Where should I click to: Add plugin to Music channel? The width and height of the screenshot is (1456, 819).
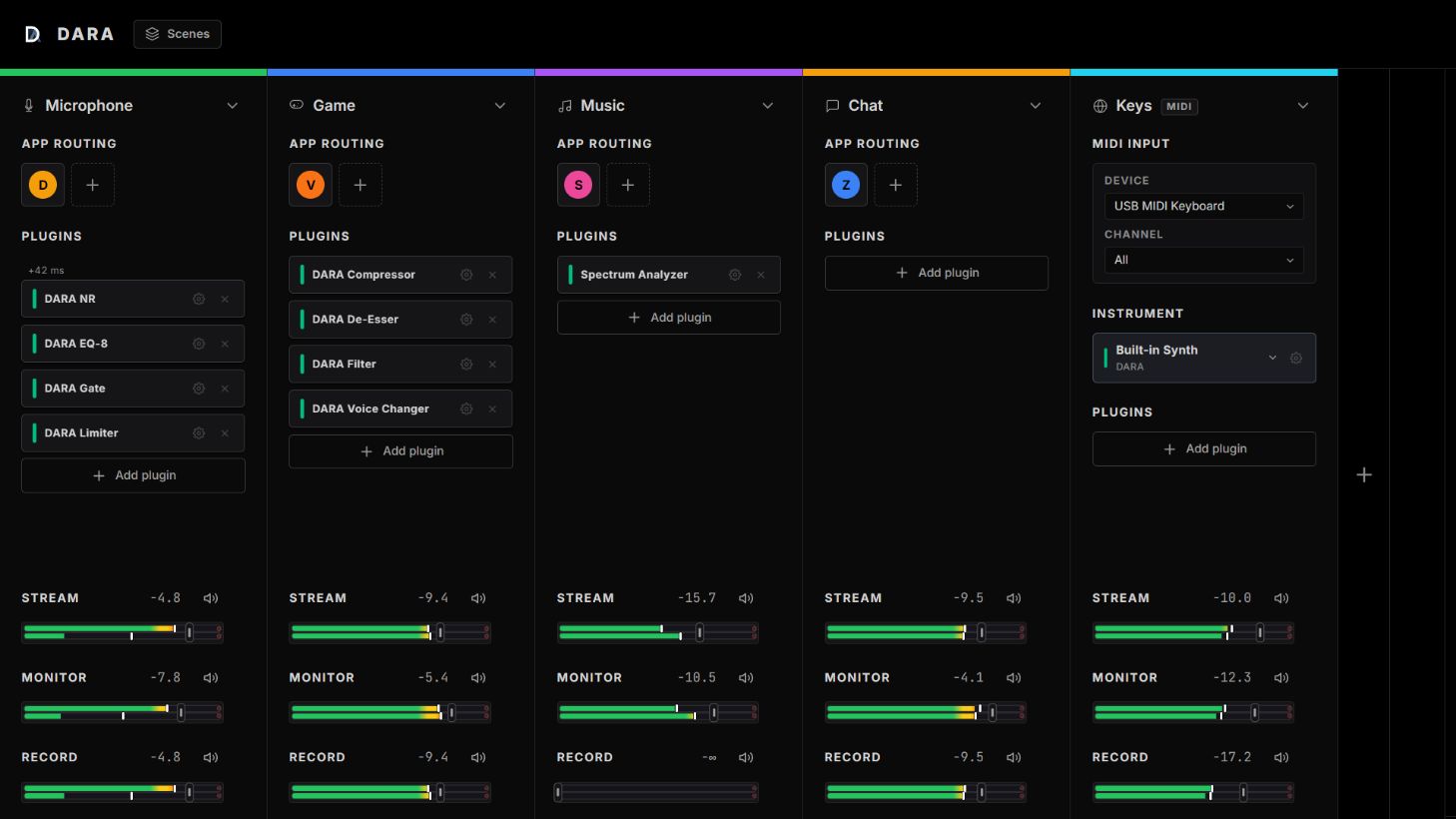click(668, 318)
